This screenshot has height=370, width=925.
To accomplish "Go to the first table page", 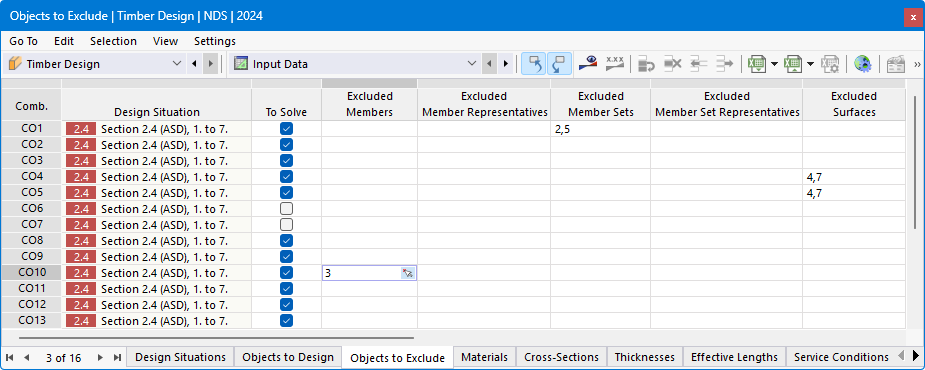I will click(10, 358).
